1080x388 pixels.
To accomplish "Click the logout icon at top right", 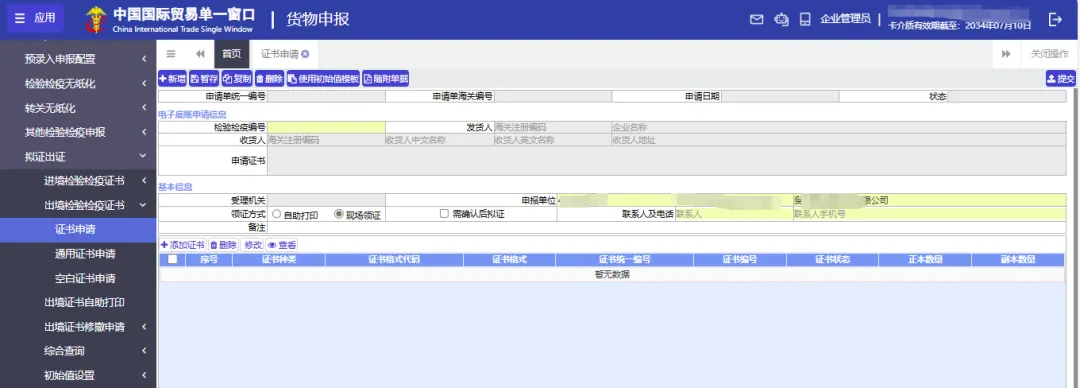I will (1055, 19).
